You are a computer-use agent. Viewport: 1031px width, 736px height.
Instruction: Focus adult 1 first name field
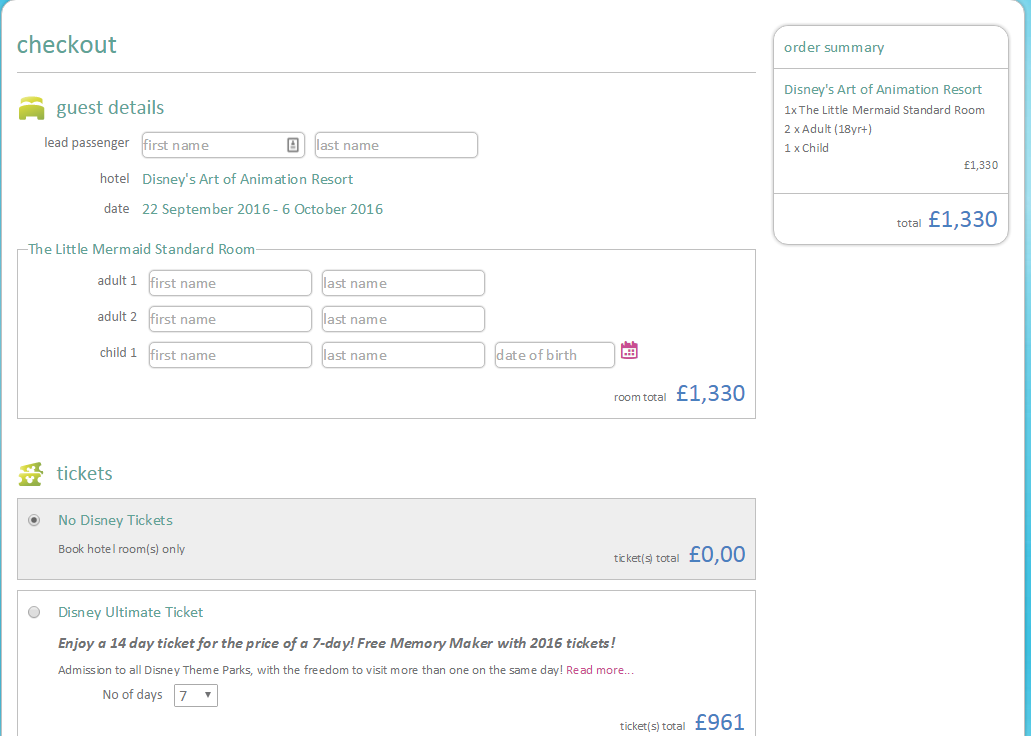pyautogui.click(x=230, y=283)
